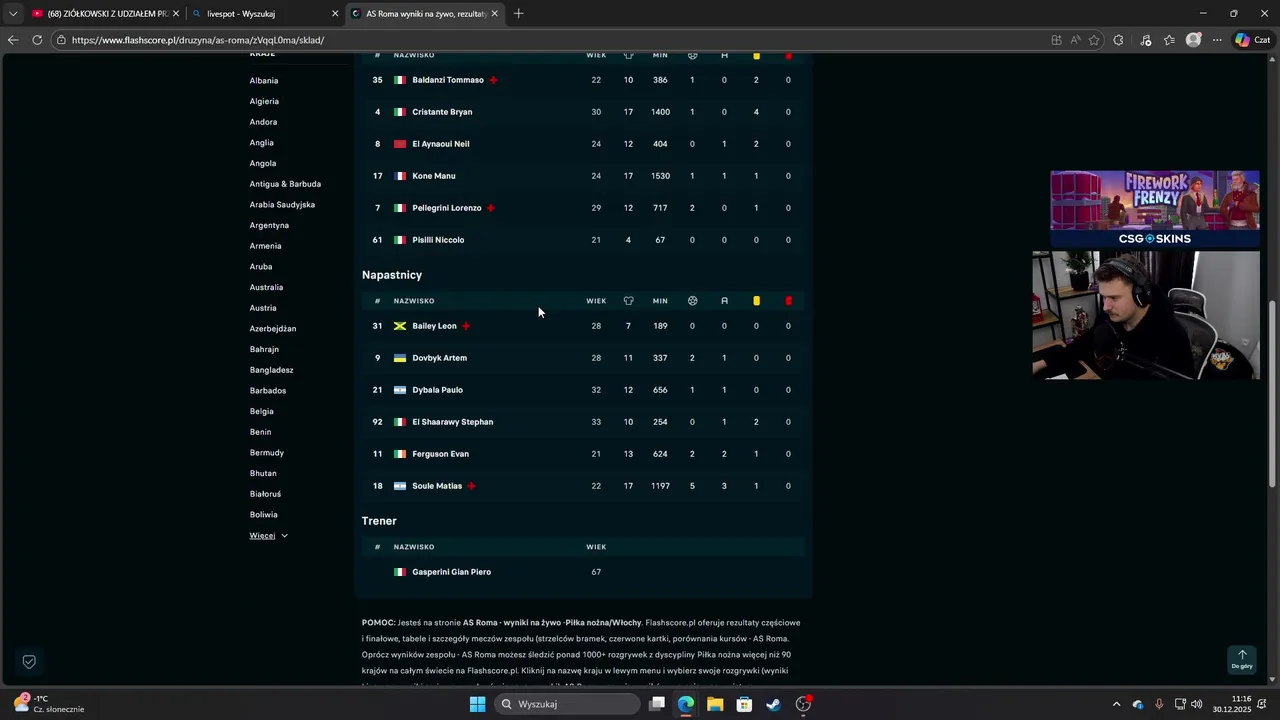The width and height of the screenshot is (1280, 720).
Task: Open player Dovbyk Artem
Action: (439, 358)
